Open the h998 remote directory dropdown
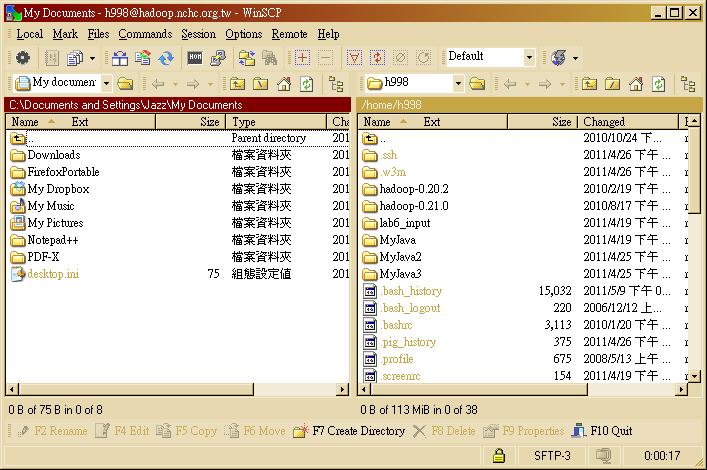The height and width of the screenshot is (470, 707). coord(458,83)
